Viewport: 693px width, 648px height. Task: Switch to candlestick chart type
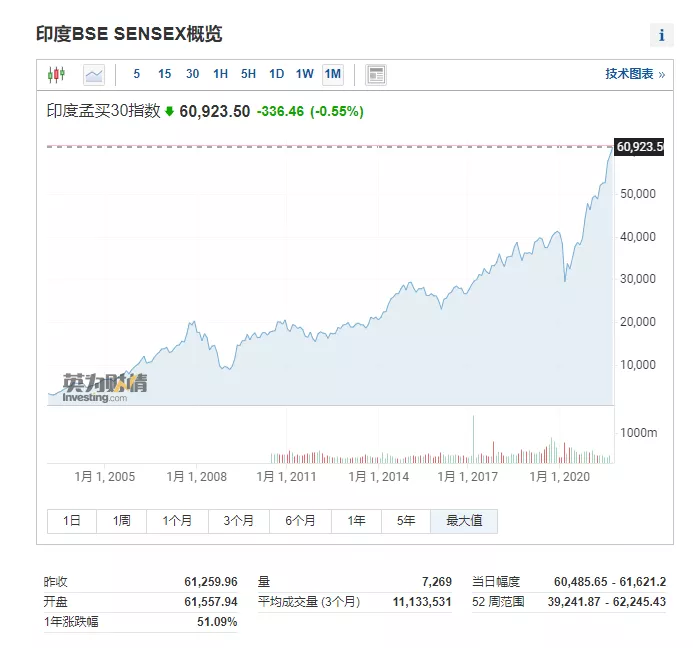point(56,74)
